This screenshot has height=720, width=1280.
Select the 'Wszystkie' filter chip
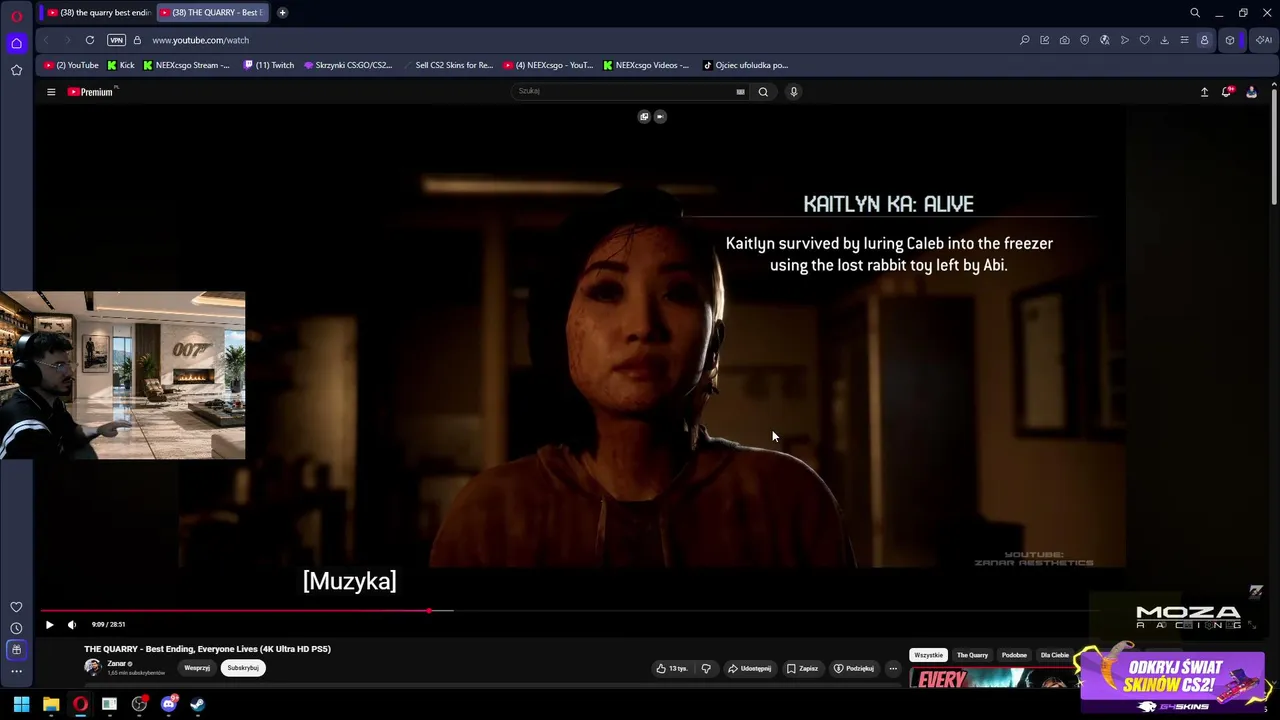(x=928, y=655)
